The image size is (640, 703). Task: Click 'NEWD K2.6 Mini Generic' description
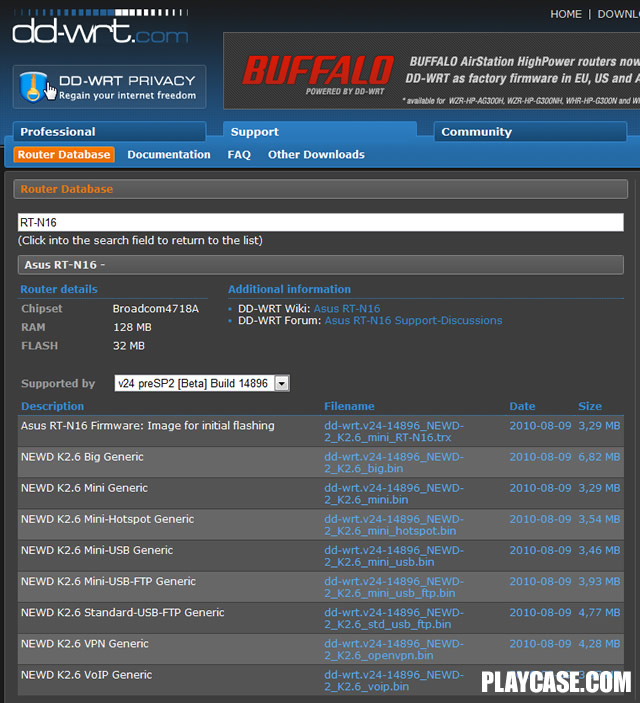84,488
